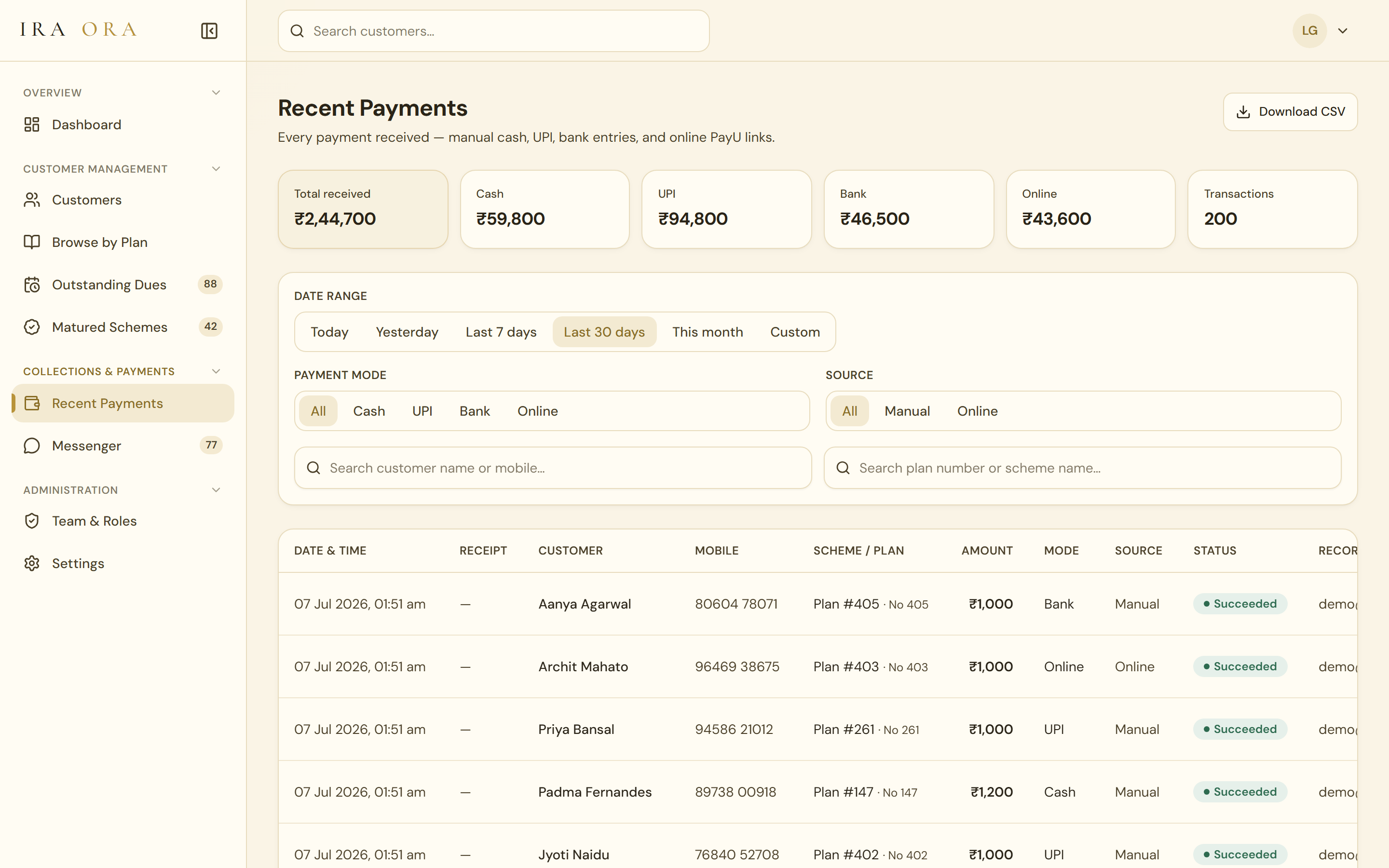
Task: Collapse the sidebar panel icon
Action: (209, 30)
